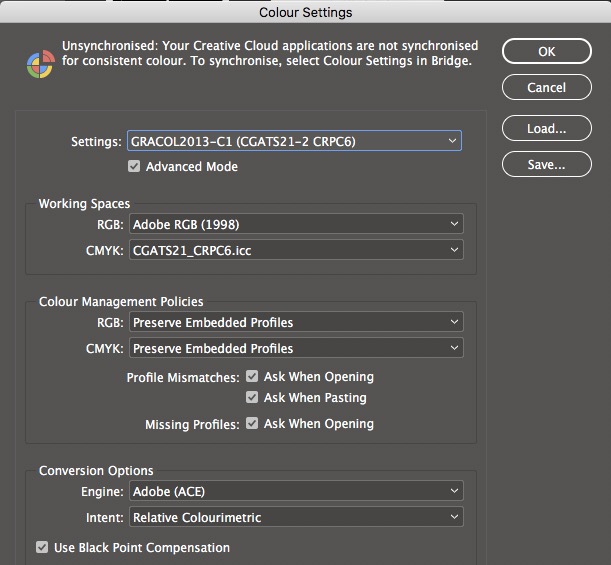Disable Use Black Point Compensation

42,548
